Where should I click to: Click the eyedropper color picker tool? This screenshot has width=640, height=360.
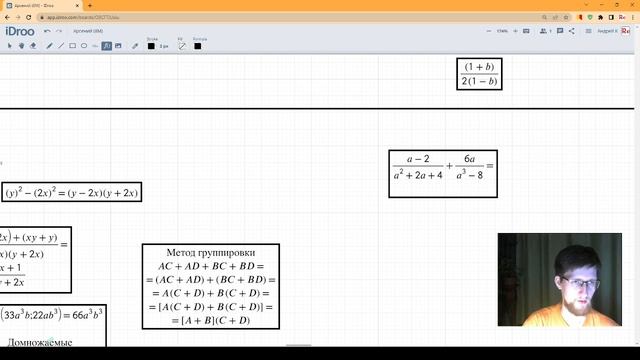click(x=135, y=46)
